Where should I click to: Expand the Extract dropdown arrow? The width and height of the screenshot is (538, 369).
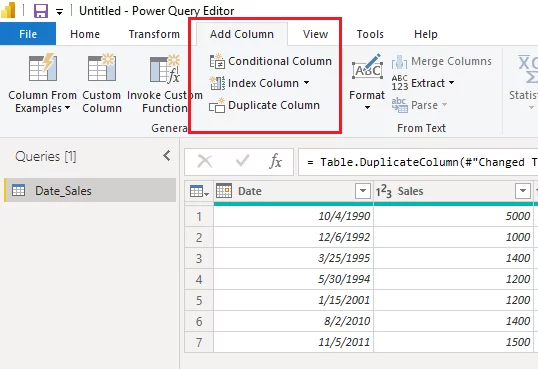click(451, 83)
